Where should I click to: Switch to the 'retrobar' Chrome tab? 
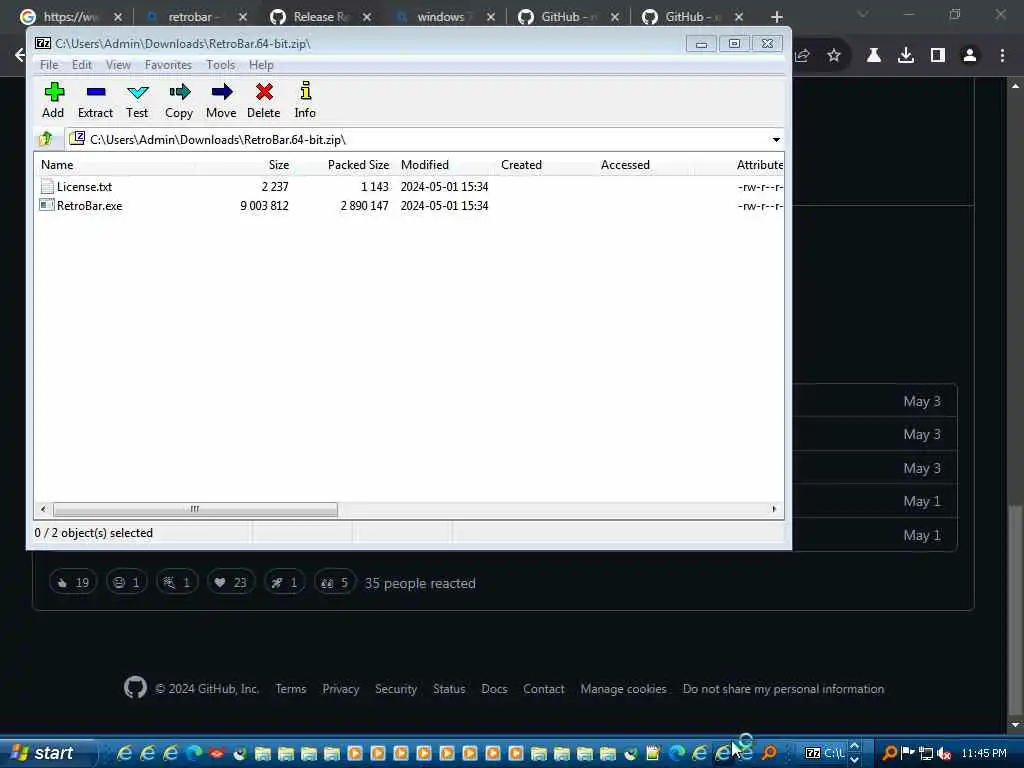pos(196,16)
